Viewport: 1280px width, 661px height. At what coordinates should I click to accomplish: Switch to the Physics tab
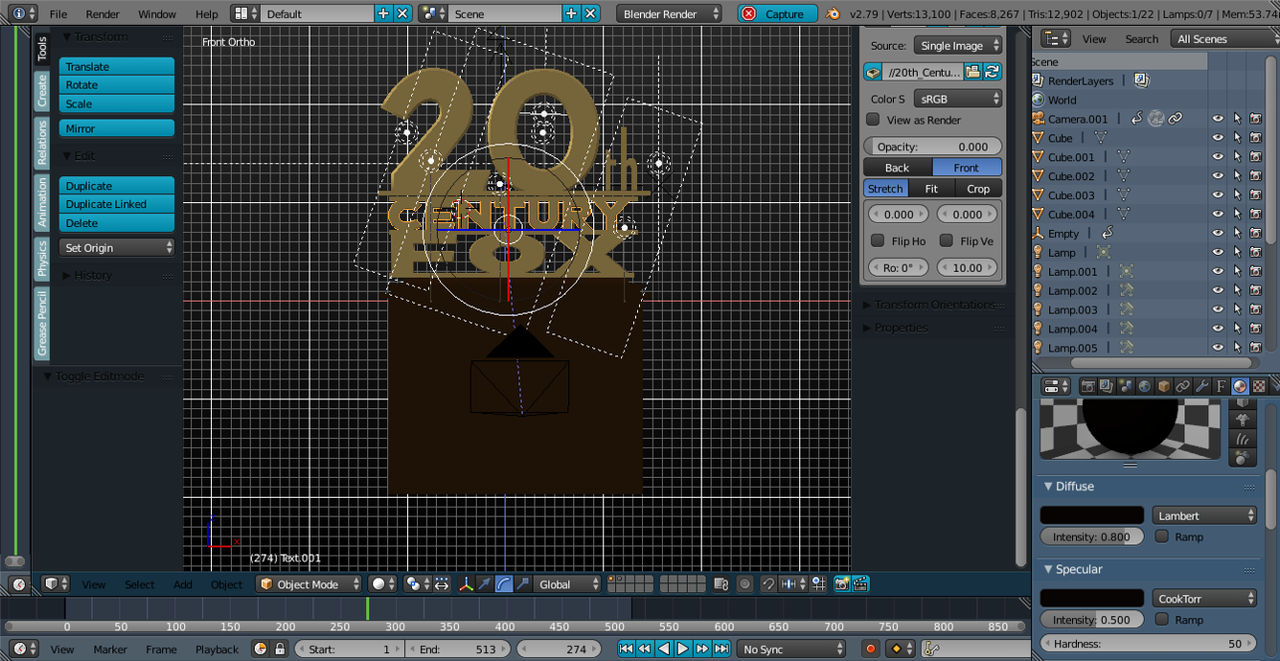(42, 257)
